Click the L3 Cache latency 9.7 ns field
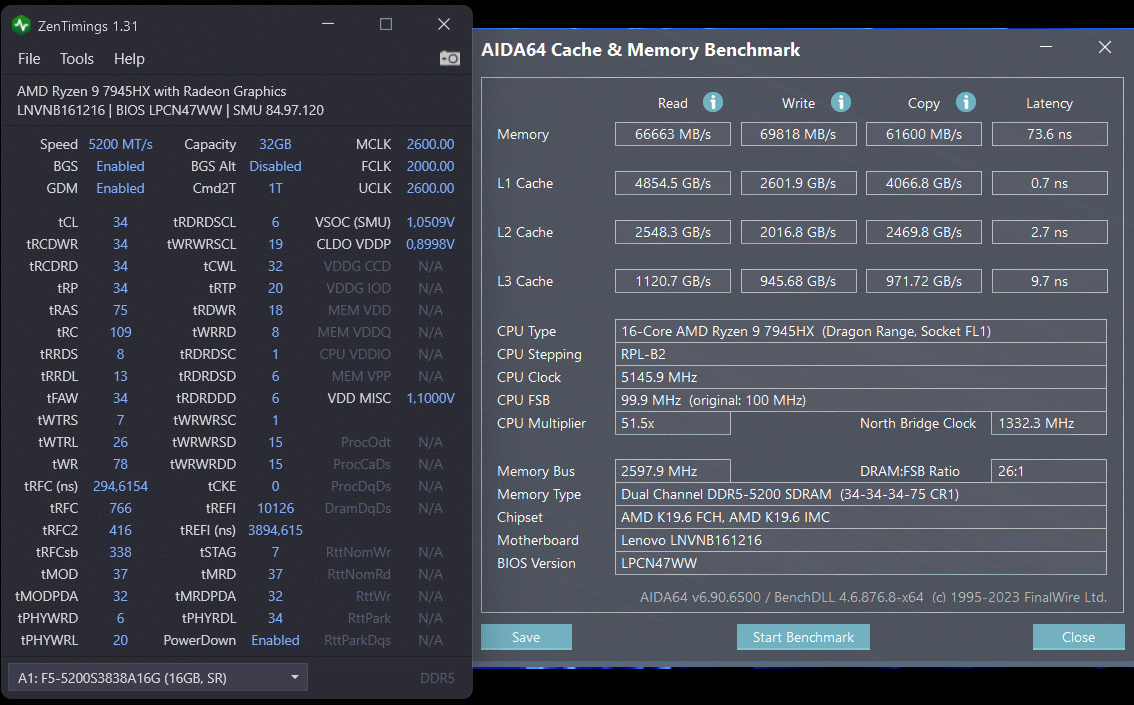 click(1049, 281)
